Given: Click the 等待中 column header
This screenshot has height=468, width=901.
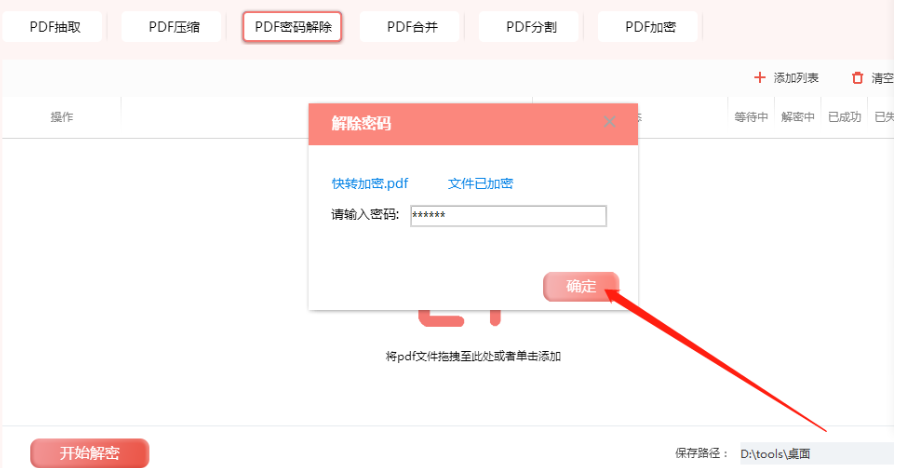Looking at the screenshot, I should [x=751, y=117].
